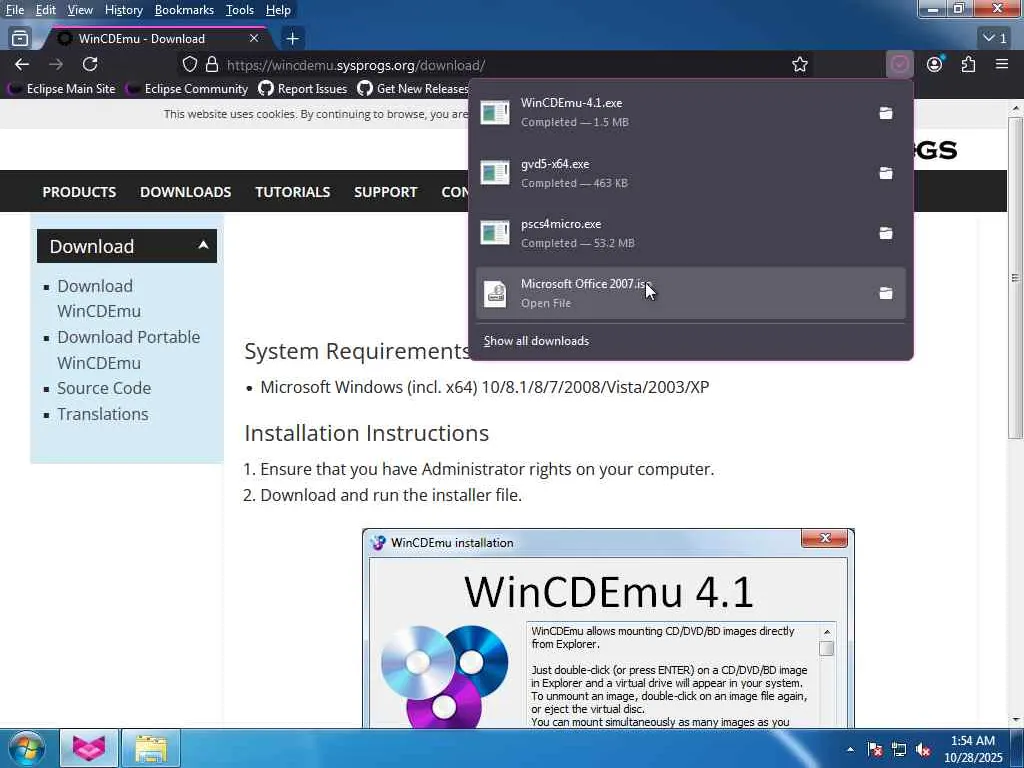Screen dimensions: 1024x768
Task: Open the PRODUCTS navigation item
Action: pos(79,192)
